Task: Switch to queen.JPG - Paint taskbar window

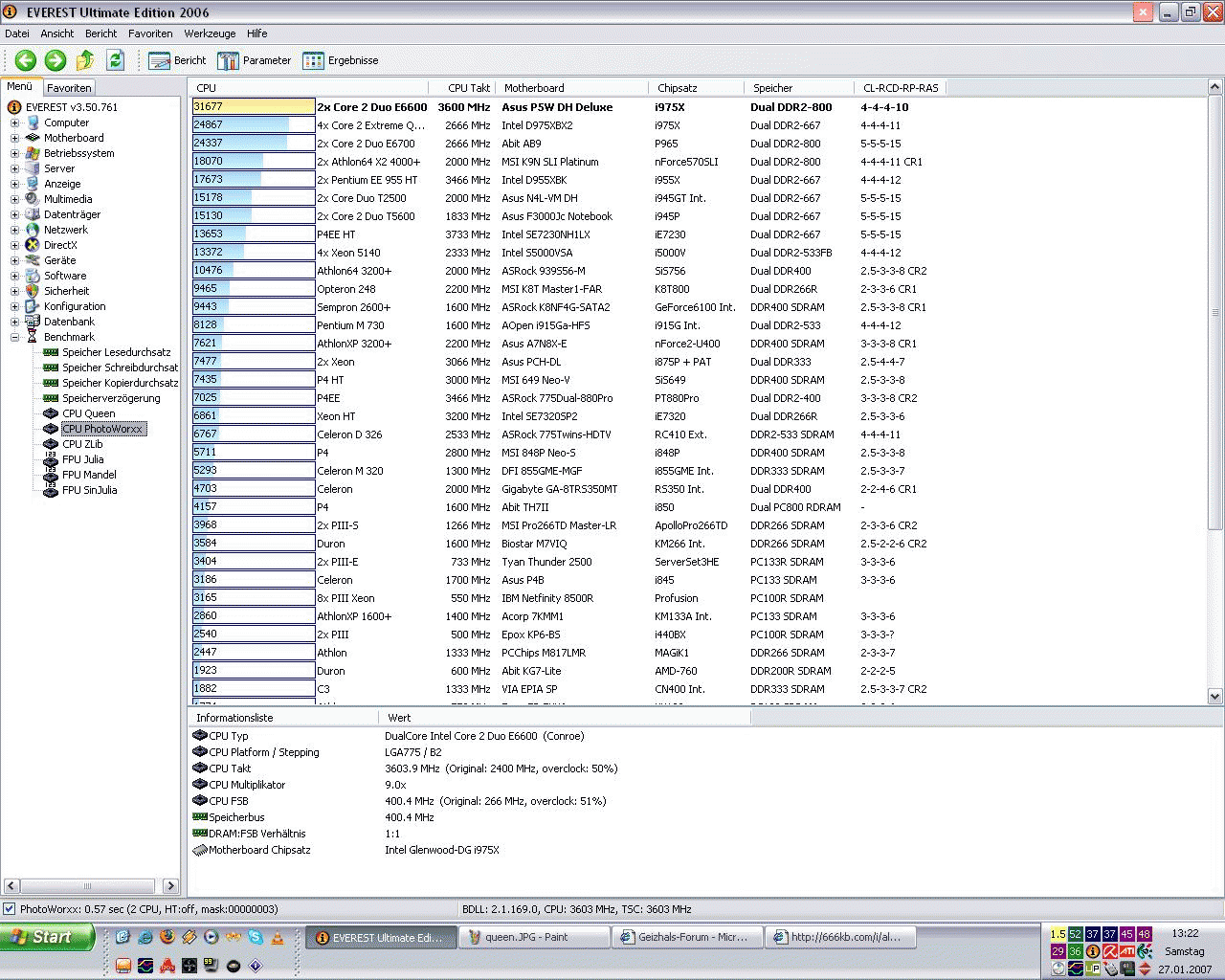Action: (534, 937)
